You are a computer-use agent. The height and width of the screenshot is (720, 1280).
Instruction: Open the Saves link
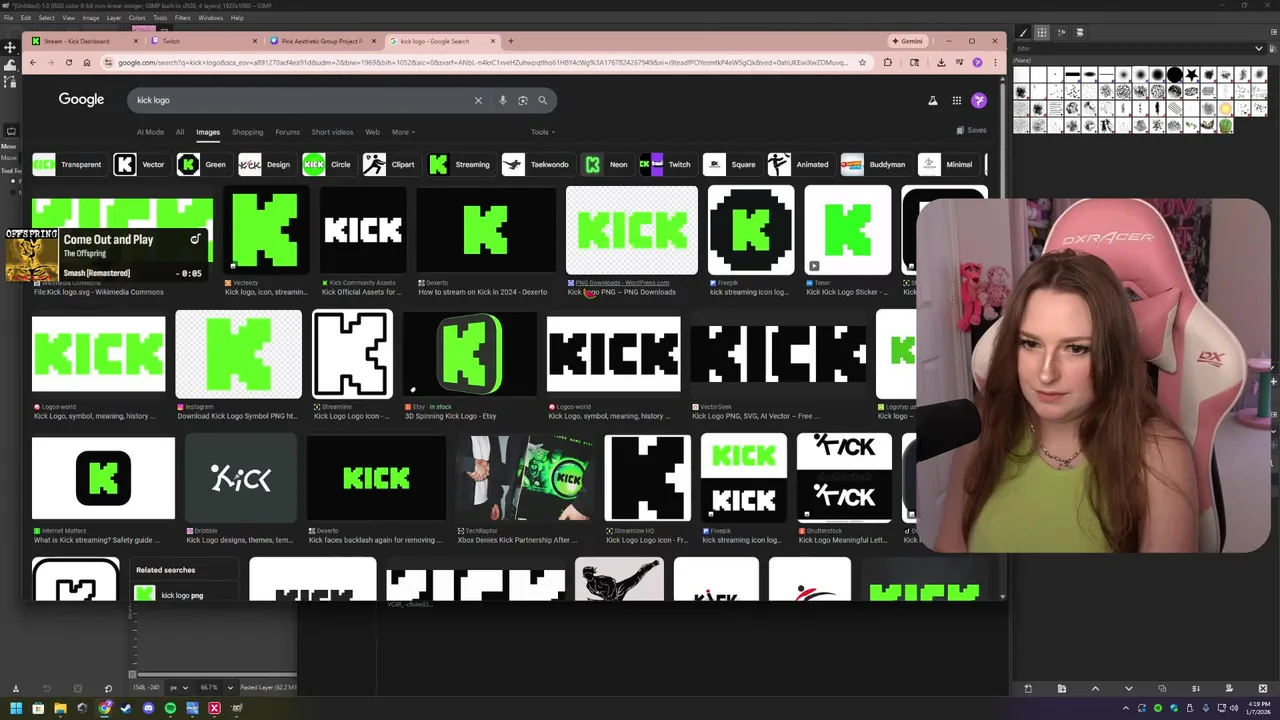click(971, 130)
